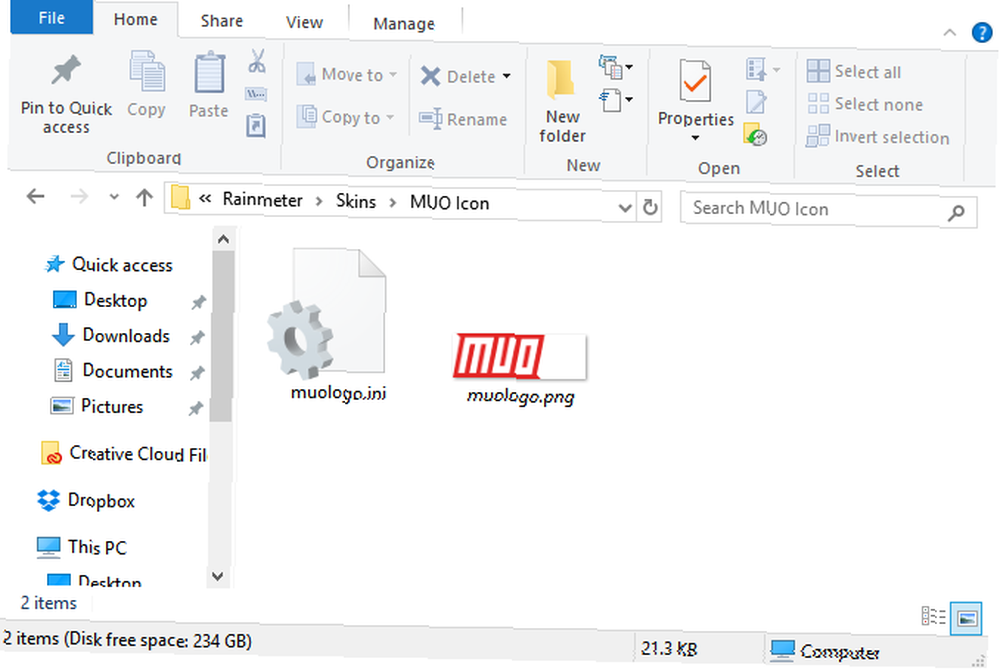Go back with the Back arrow
This screenshot has width=1000, height=671.
[36, 196]
